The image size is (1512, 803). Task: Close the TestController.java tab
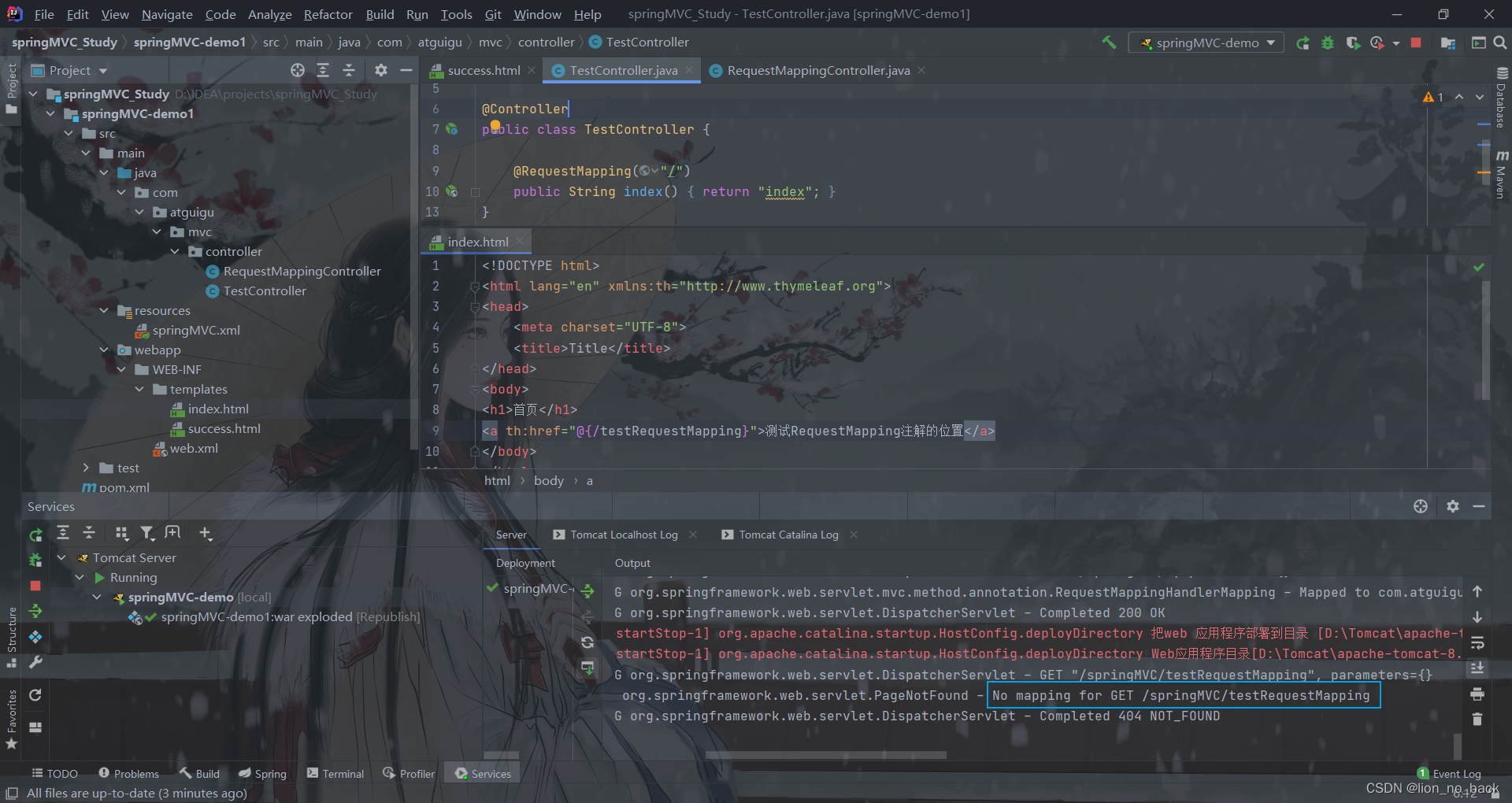tap(689, 70)
